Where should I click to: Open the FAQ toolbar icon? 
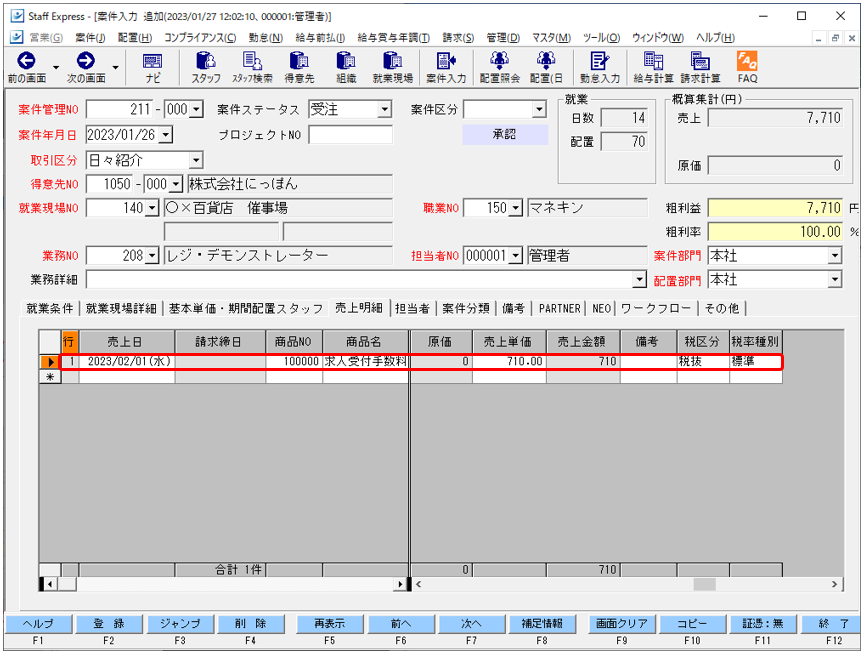point(747,61)
